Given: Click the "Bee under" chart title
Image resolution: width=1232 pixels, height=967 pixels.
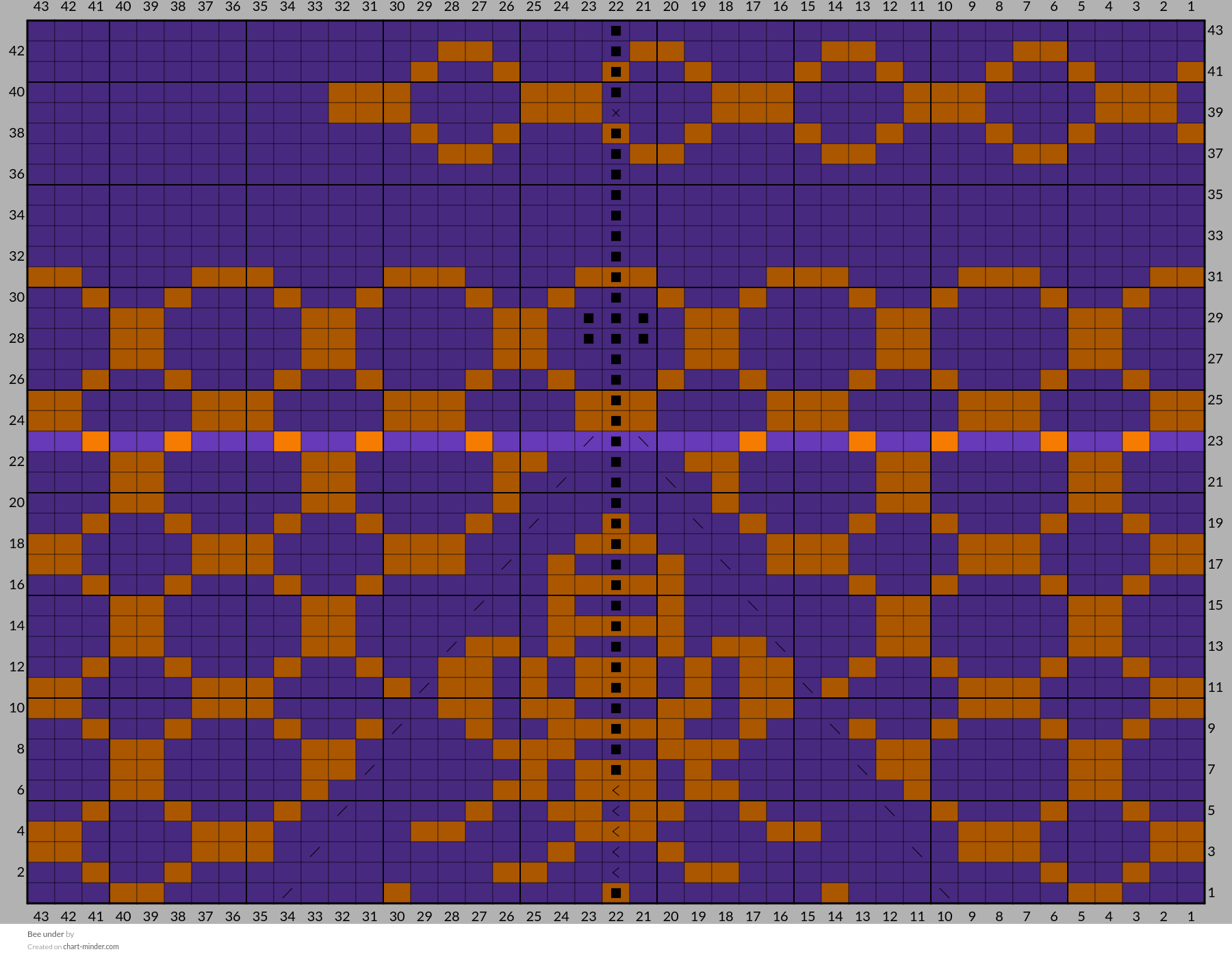Looking at the screenshot, I should (x=45, y=934).
